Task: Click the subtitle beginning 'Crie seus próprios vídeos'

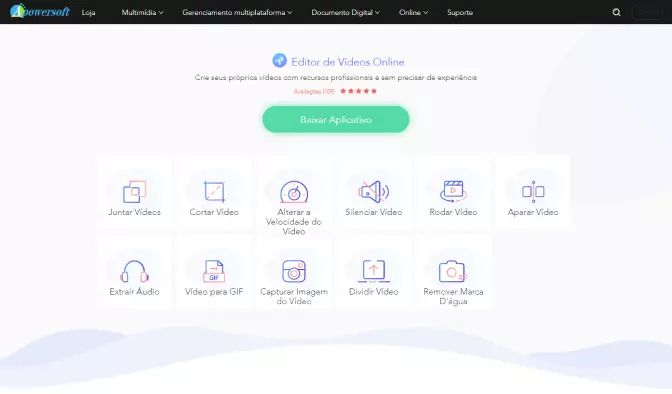Action: (336, 78)
